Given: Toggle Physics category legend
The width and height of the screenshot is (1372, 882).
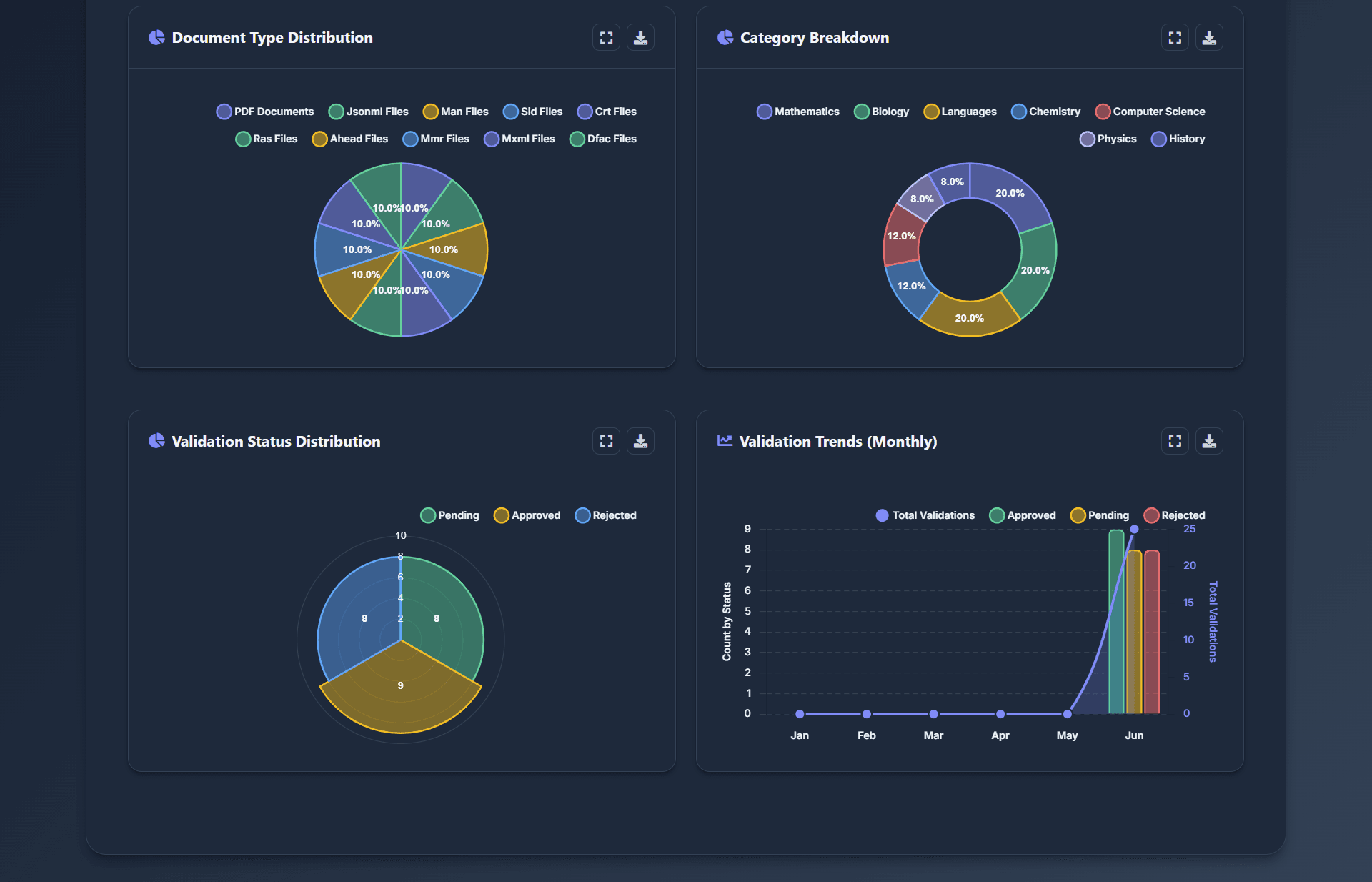Looking at the screenshot, I should pos(1108,139).
